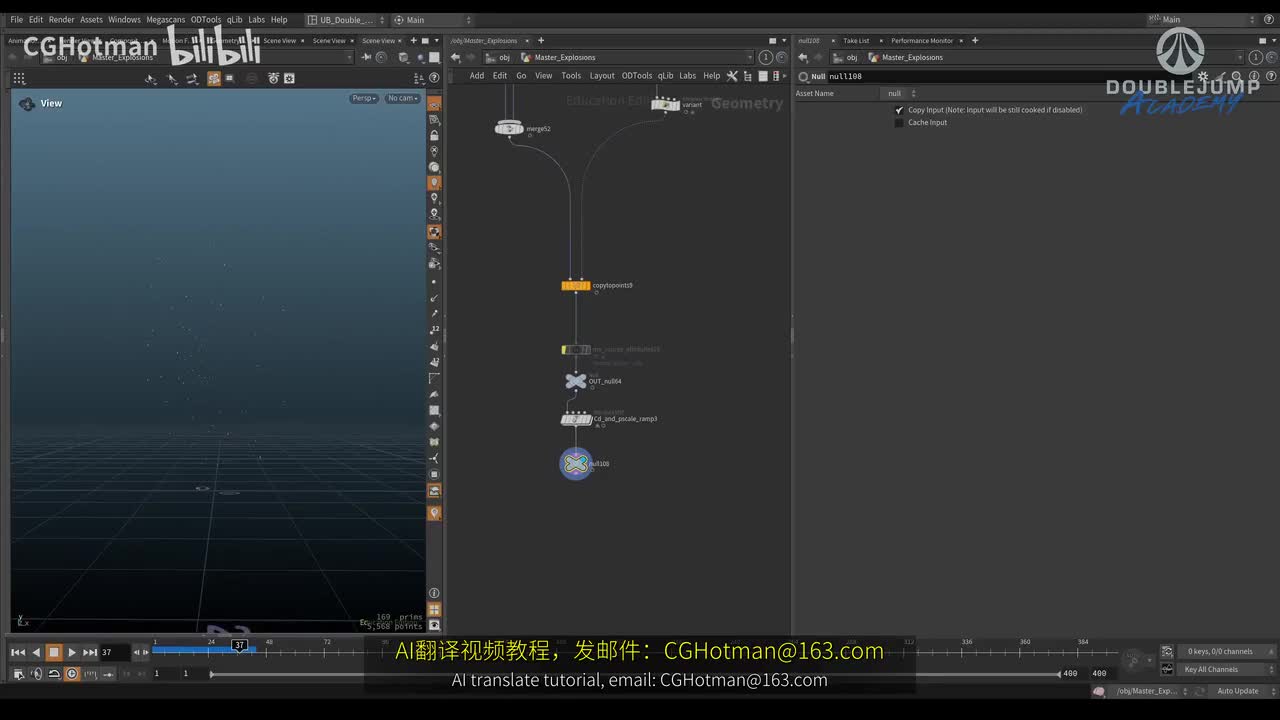Toggle the real-time playback clock icon
Screen dimensions: 1280x720
pos(72,674)
